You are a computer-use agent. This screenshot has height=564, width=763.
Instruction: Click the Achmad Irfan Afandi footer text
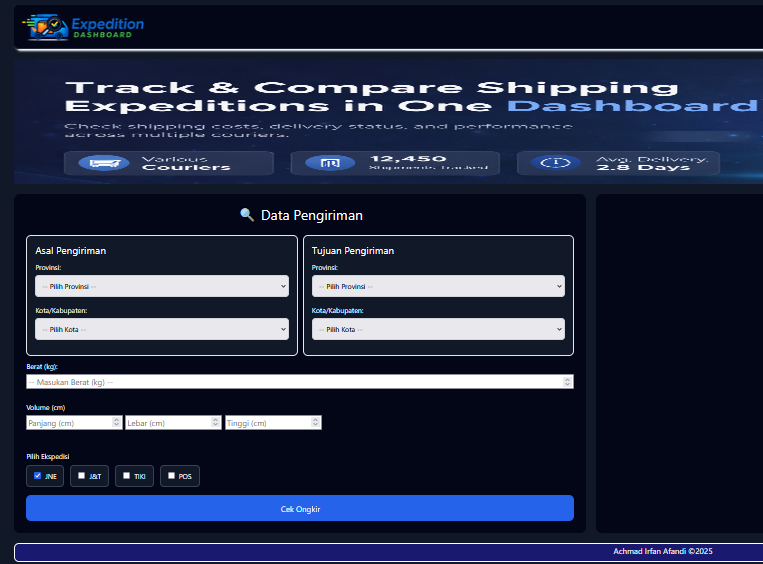coord(662,552)
